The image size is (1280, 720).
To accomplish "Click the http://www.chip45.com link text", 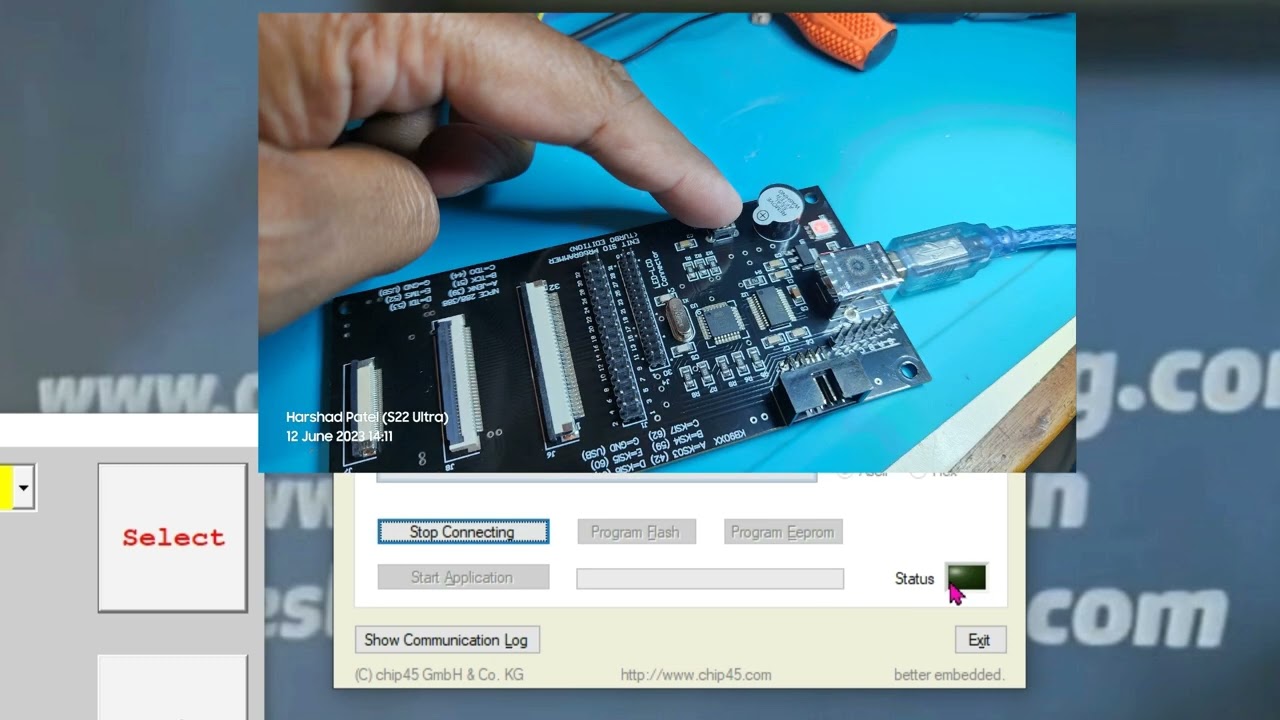I will 696,675.
